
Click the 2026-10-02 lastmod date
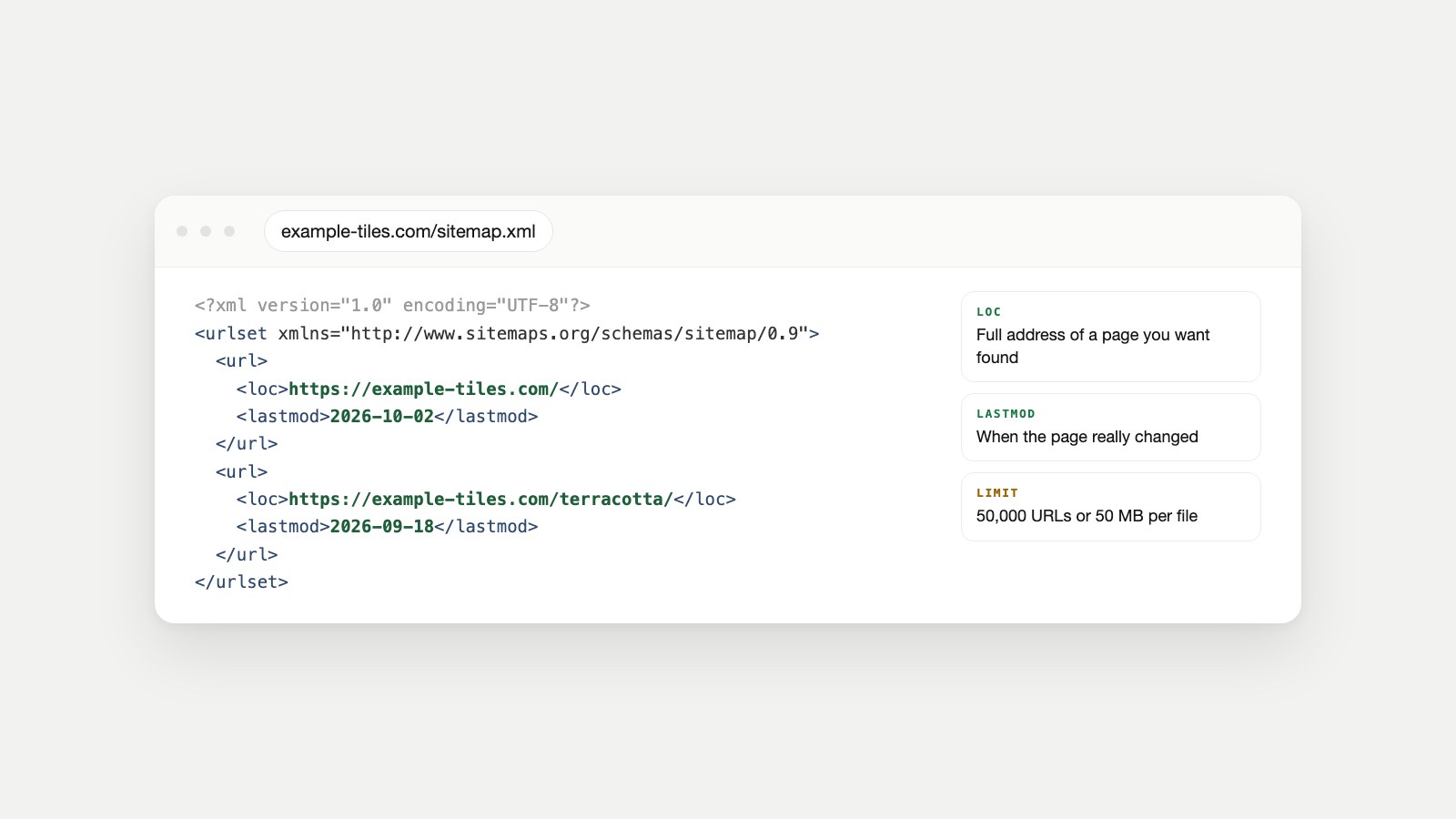(382, 416)
